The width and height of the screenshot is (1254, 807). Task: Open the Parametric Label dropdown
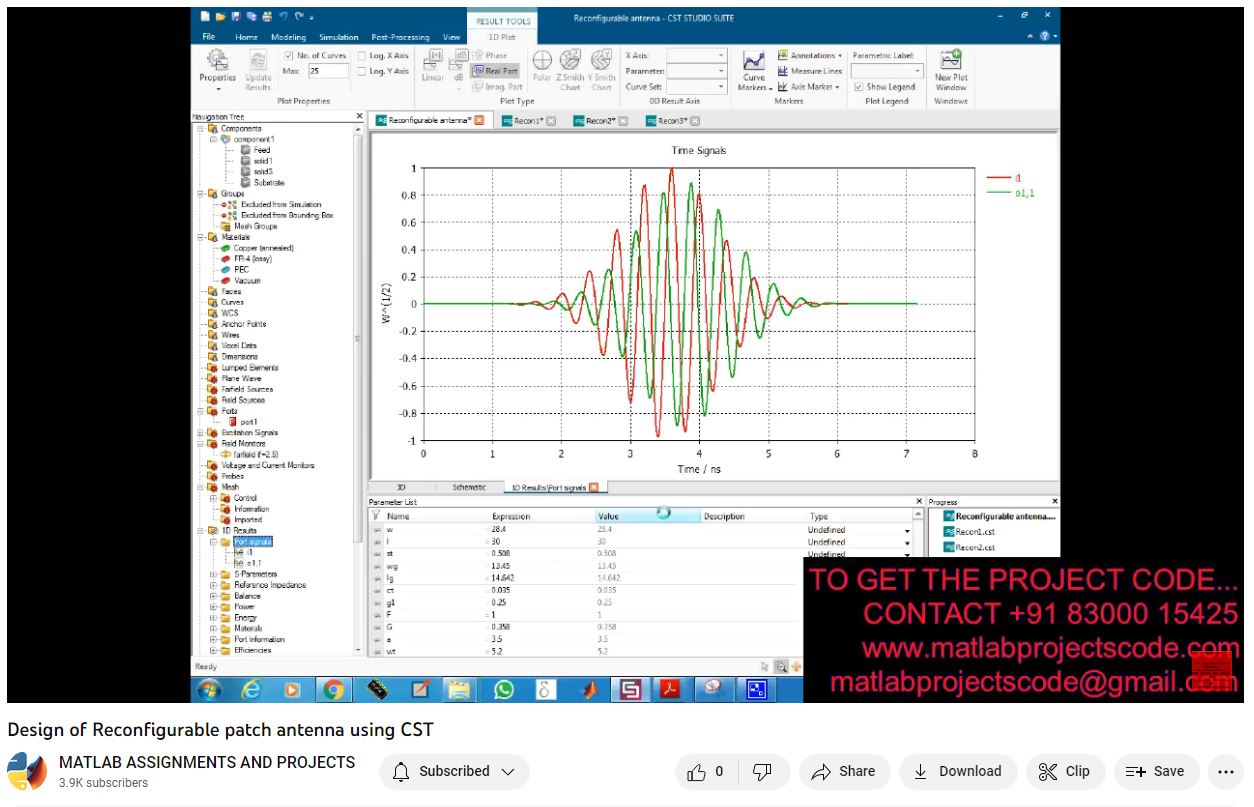(887, 71)
